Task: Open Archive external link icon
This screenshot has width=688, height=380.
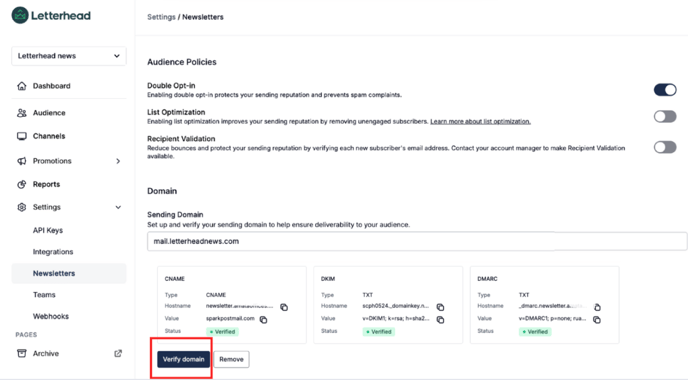Action: coord(118,353)
